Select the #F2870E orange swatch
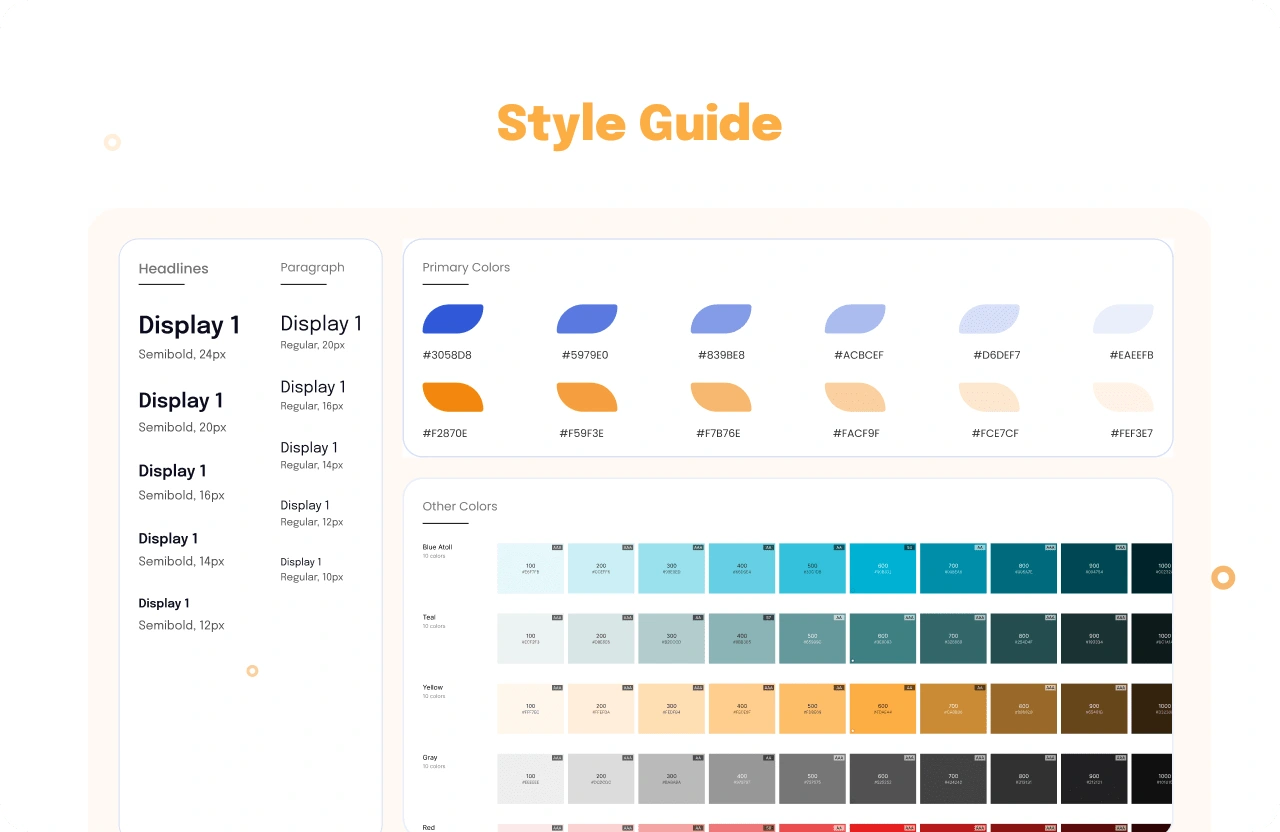Image resolution: width=1280 pixels, height=832 pixels. click(453, 397)
